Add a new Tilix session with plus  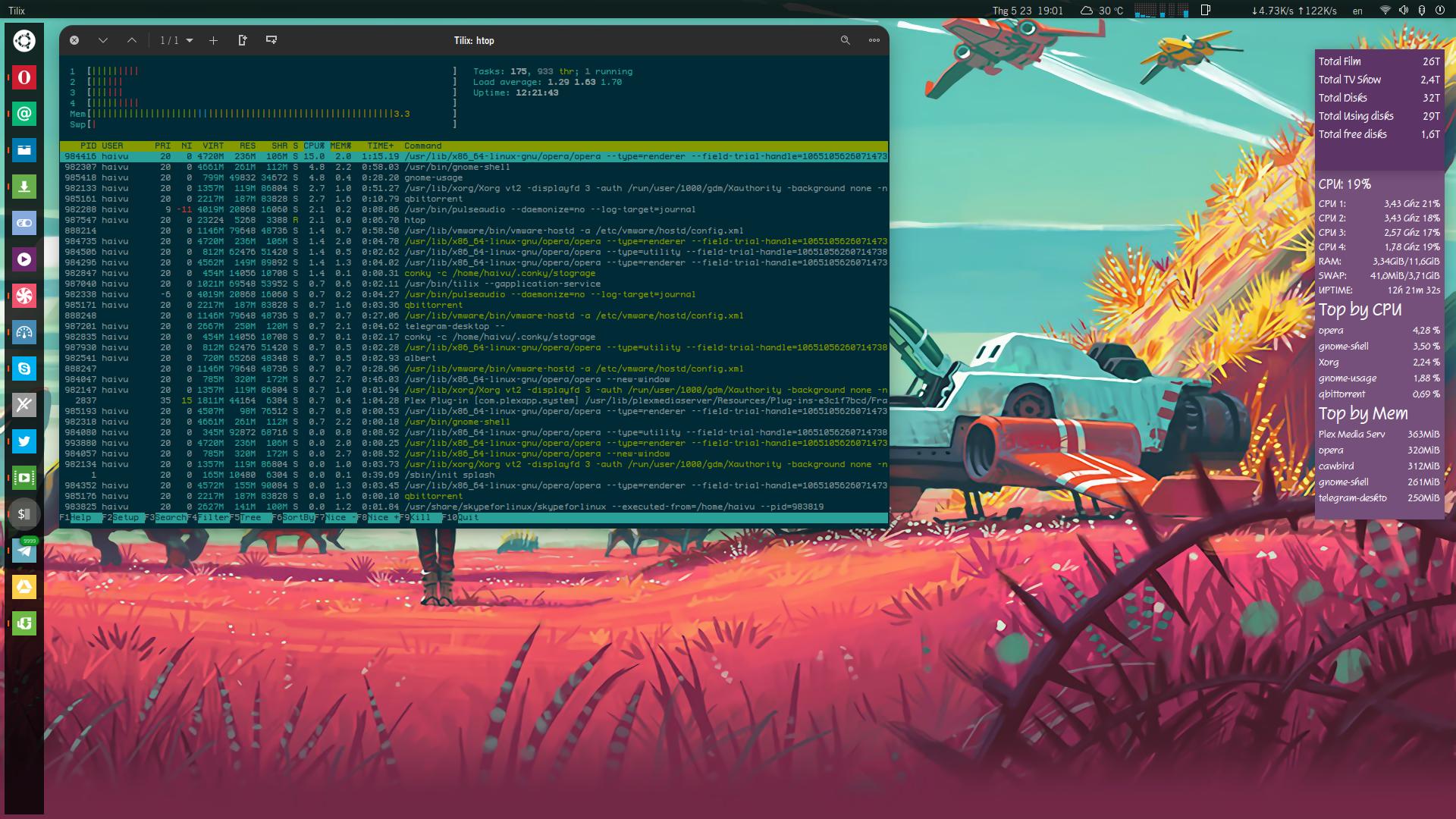click(x=213, y=40)
